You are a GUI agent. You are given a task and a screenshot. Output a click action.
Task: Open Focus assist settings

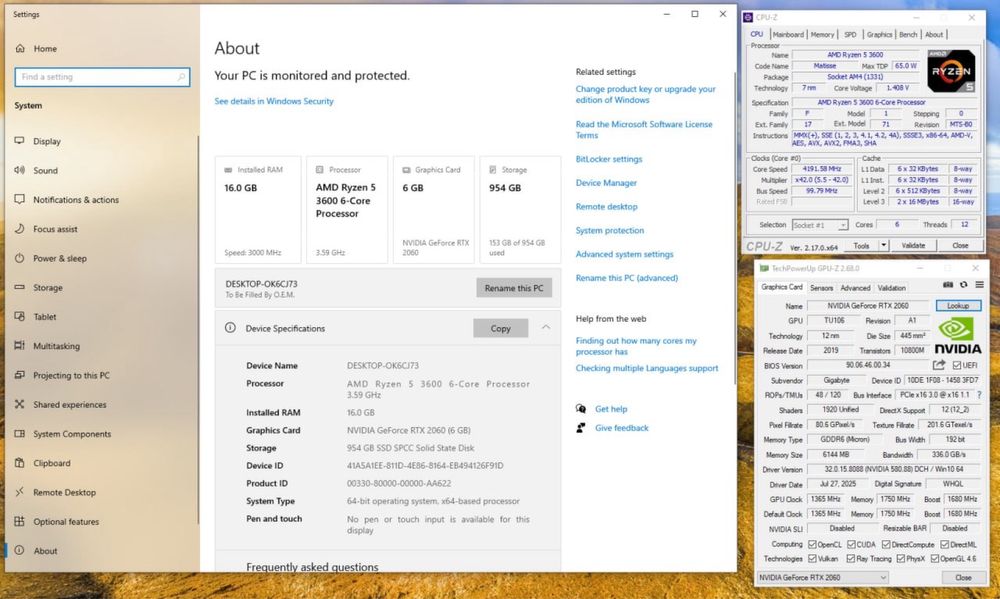point(55,229)
